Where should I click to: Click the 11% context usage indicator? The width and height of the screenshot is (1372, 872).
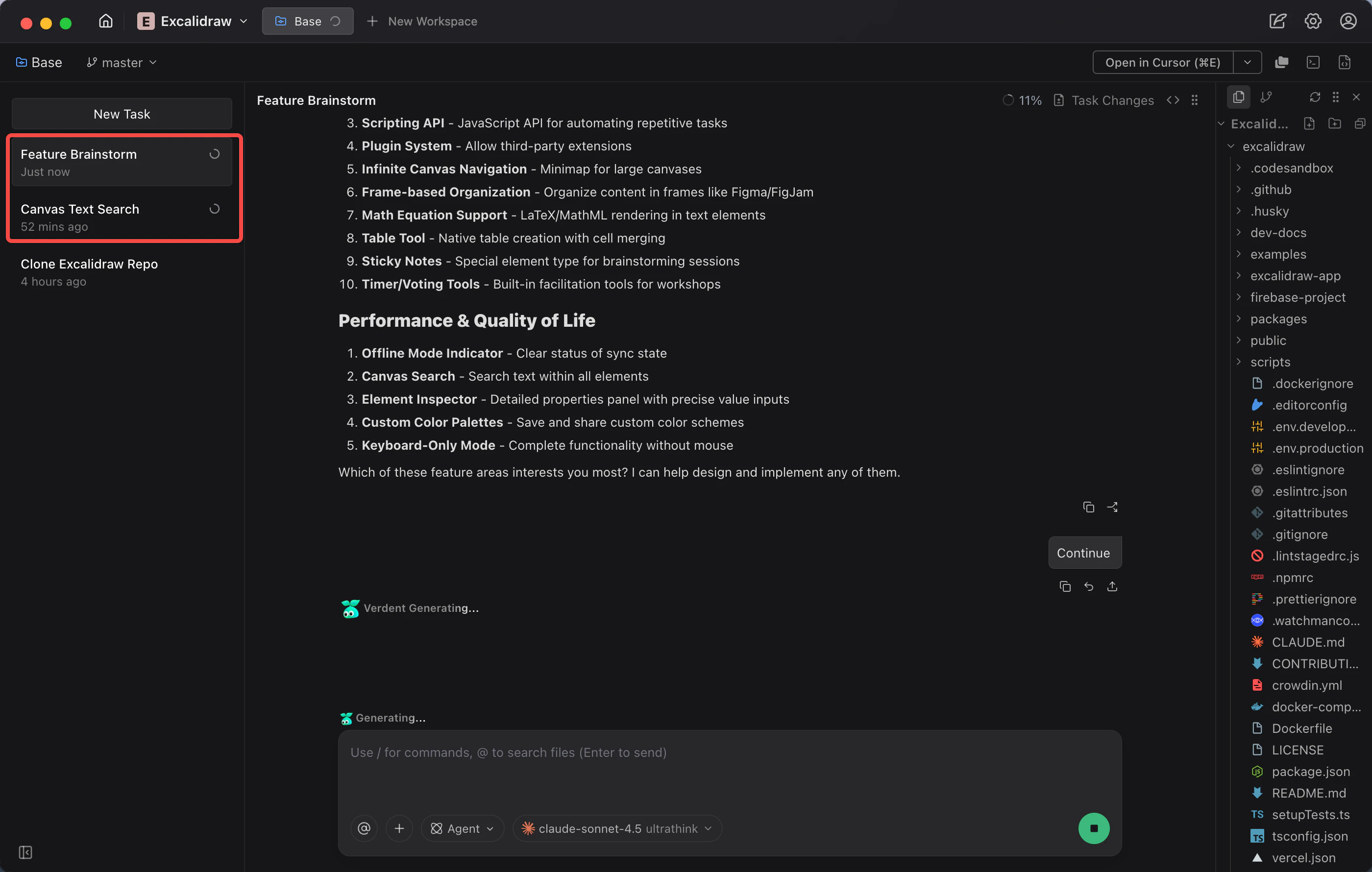click(1022, 100)
